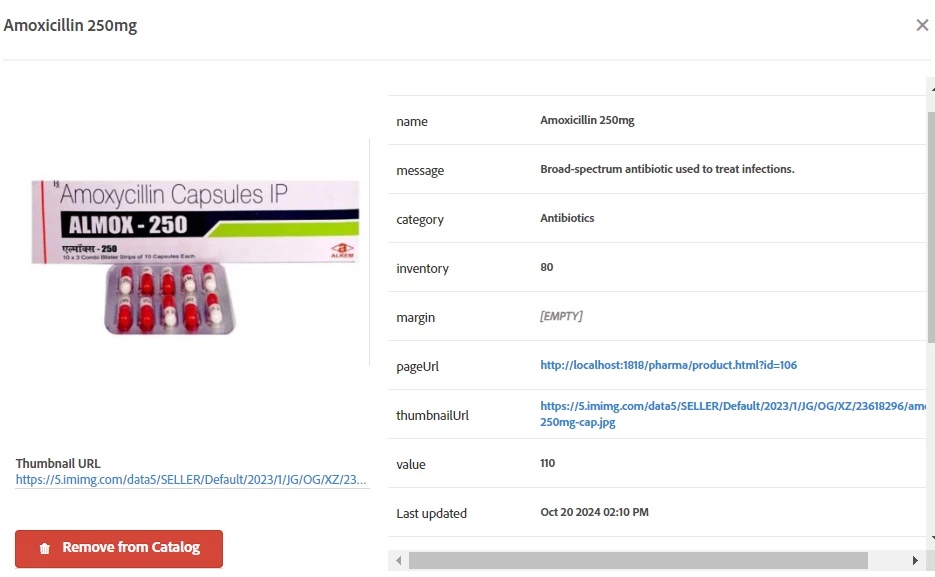Select the inventory value '80'
The width and height of the screenshot is (935, 577).
pos(547,267)
